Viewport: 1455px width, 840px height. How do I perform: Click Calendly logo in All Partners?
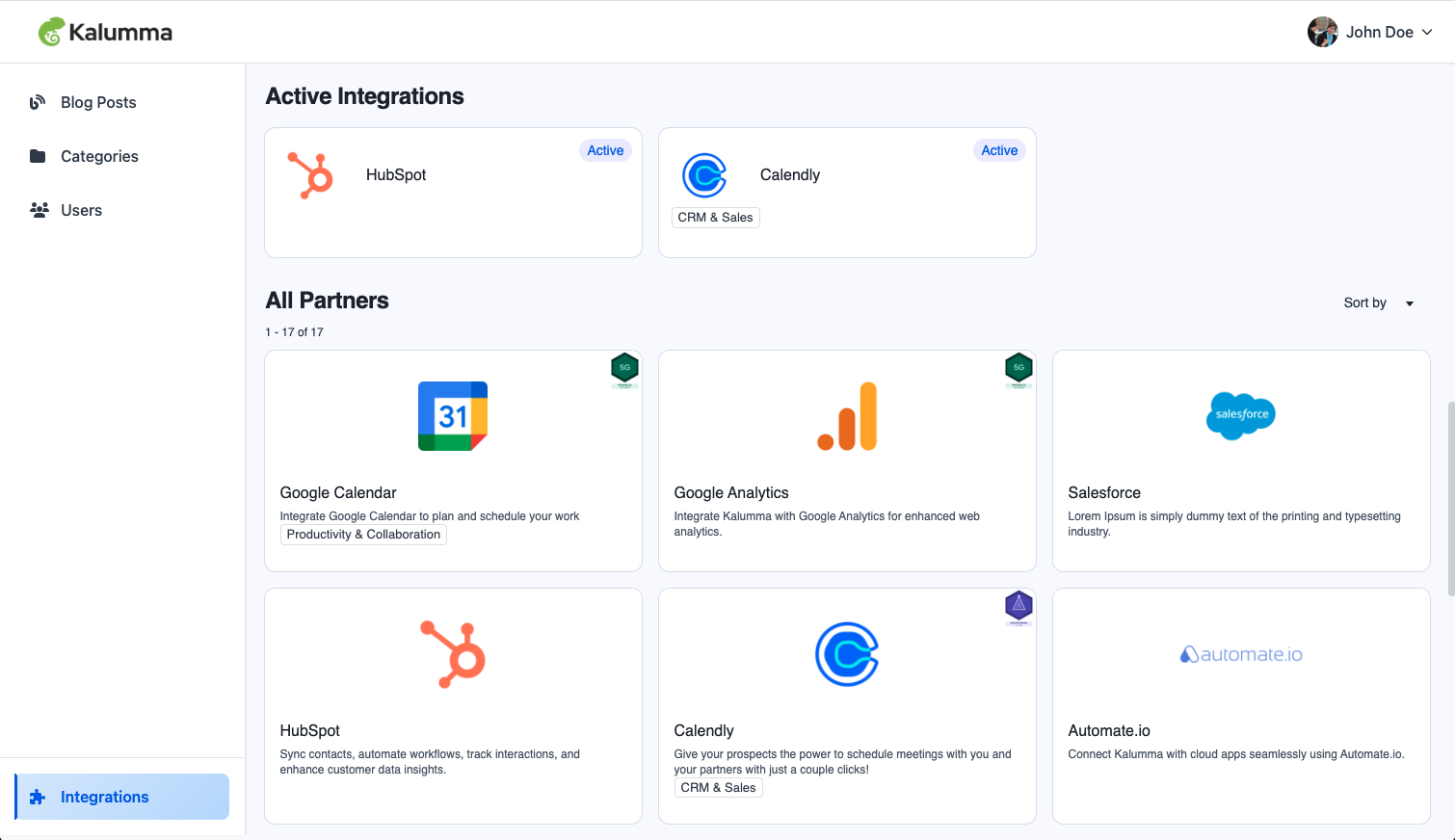pos(847,654)
